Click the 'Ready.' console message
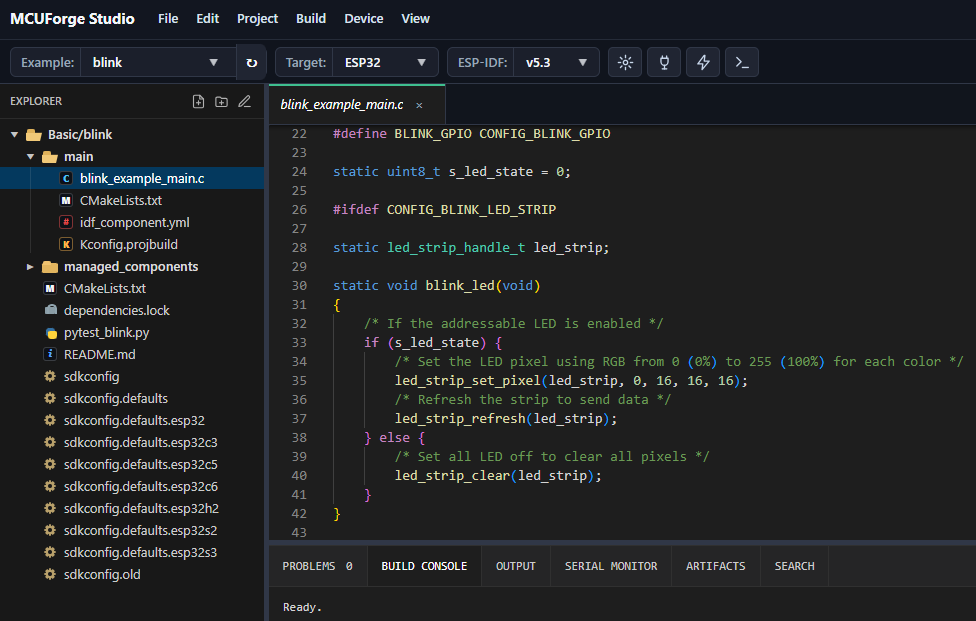This screenshot has height=621, width=976. pos(302,607)
